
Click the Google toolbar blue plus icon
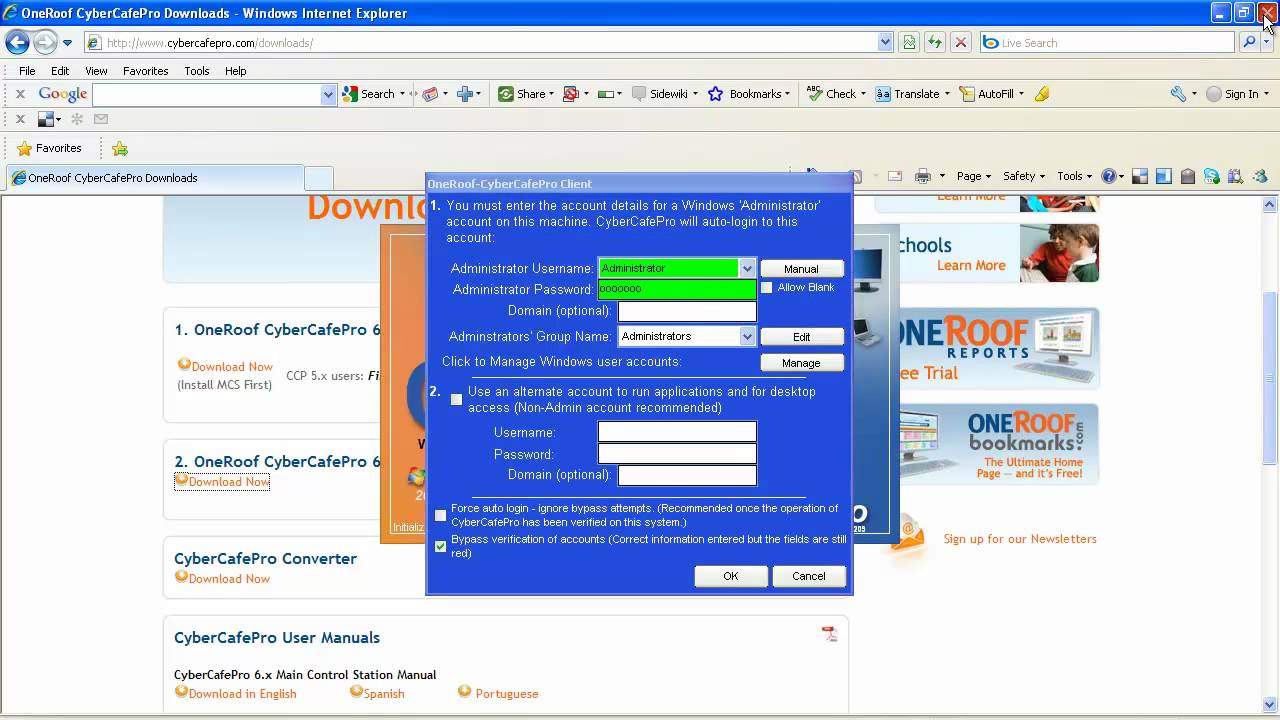(x=464, y=94)
